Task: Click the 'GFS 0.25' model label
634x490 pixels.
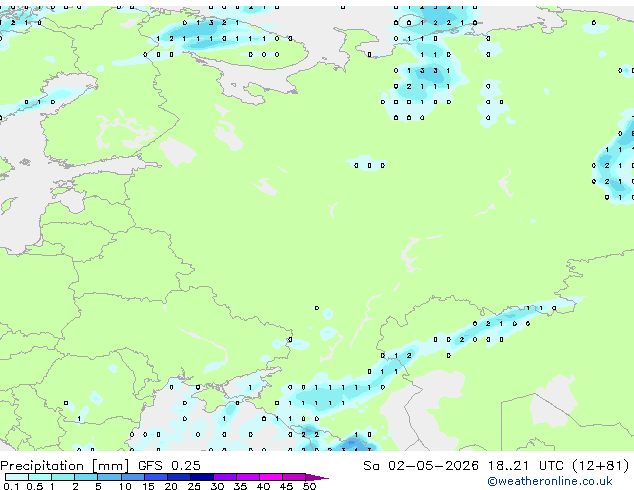Action: point(169,466)
